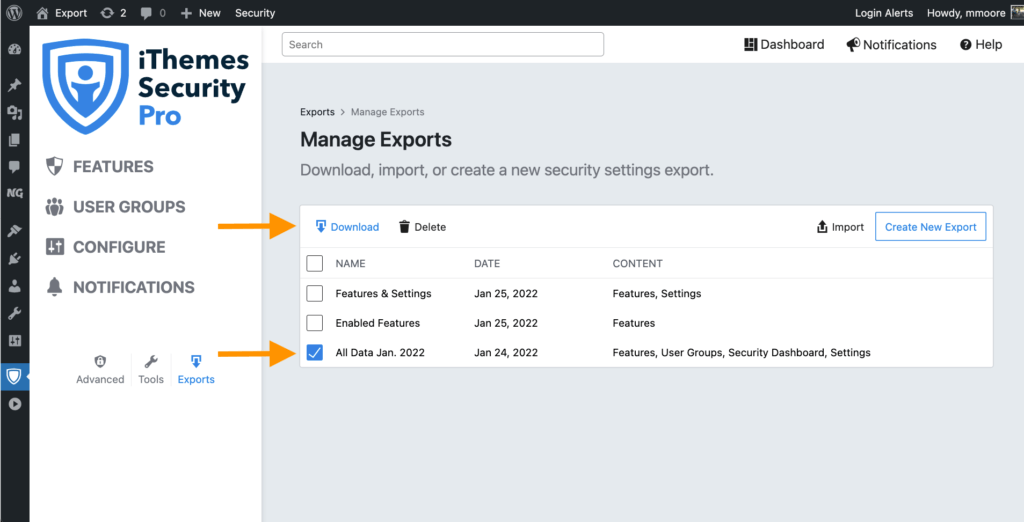Screen dimensions: 1024x522
Task: Open the WordPress logo menu
Action: coord(14,12)
